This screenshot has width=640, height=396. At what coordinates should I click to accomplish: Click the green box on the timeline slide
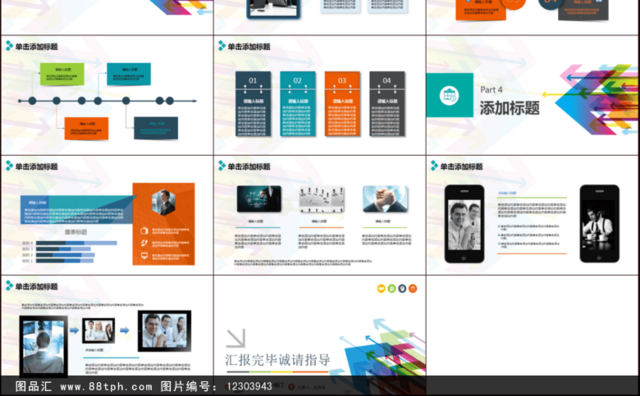(62, 74)
